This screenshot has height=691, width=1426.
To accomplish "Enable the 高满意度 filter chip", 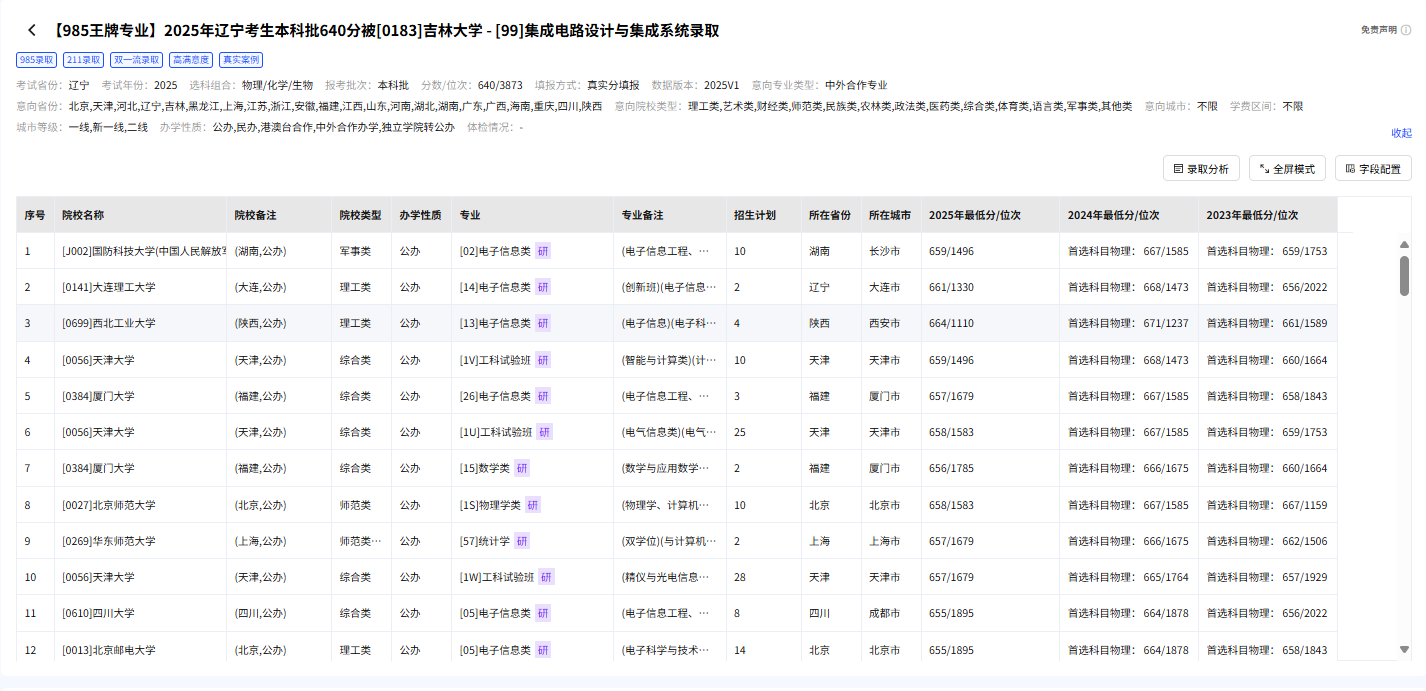I will [190, 59].
